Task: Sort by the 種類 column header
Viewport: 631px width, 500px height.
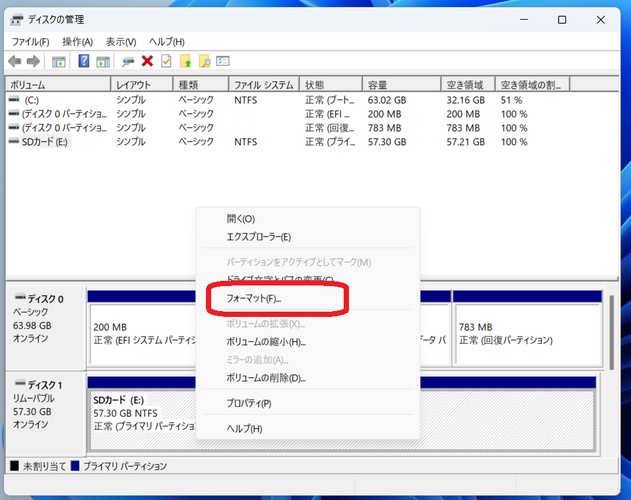Action: click(x=201, y=85)
